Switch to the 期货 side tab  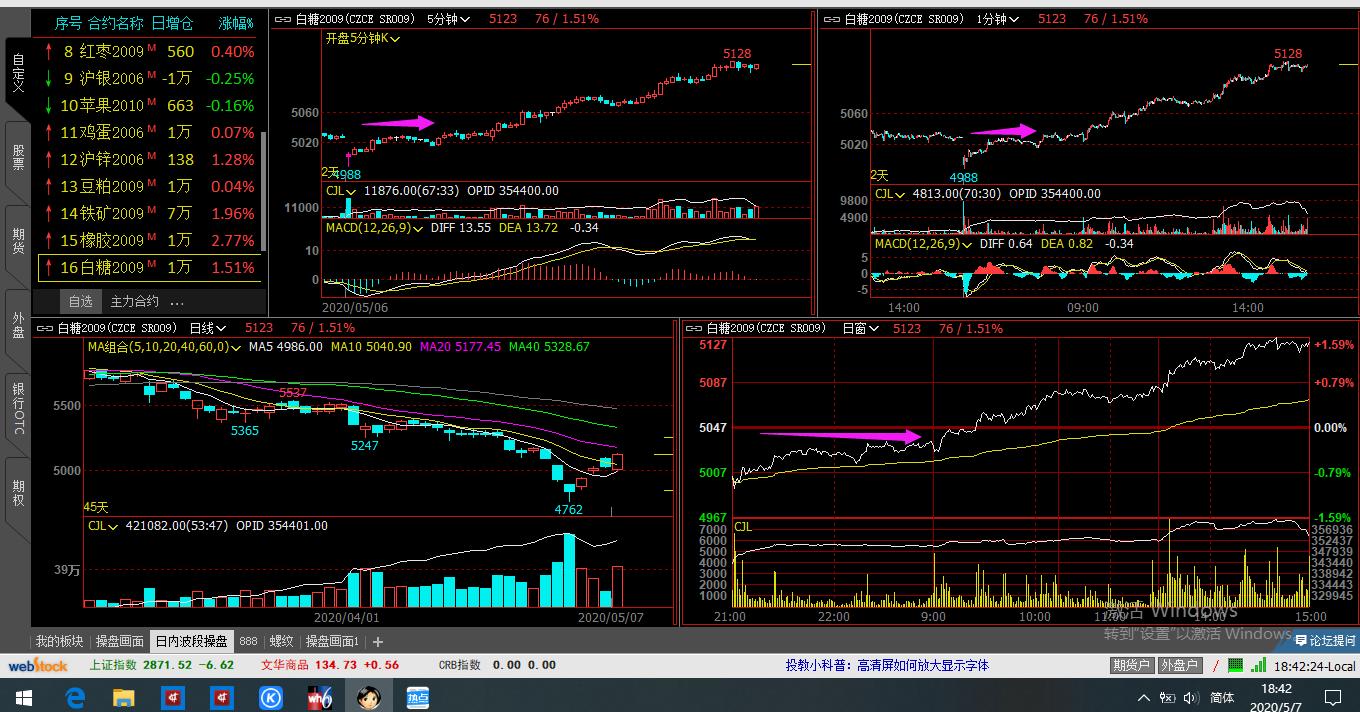point(18,240)
